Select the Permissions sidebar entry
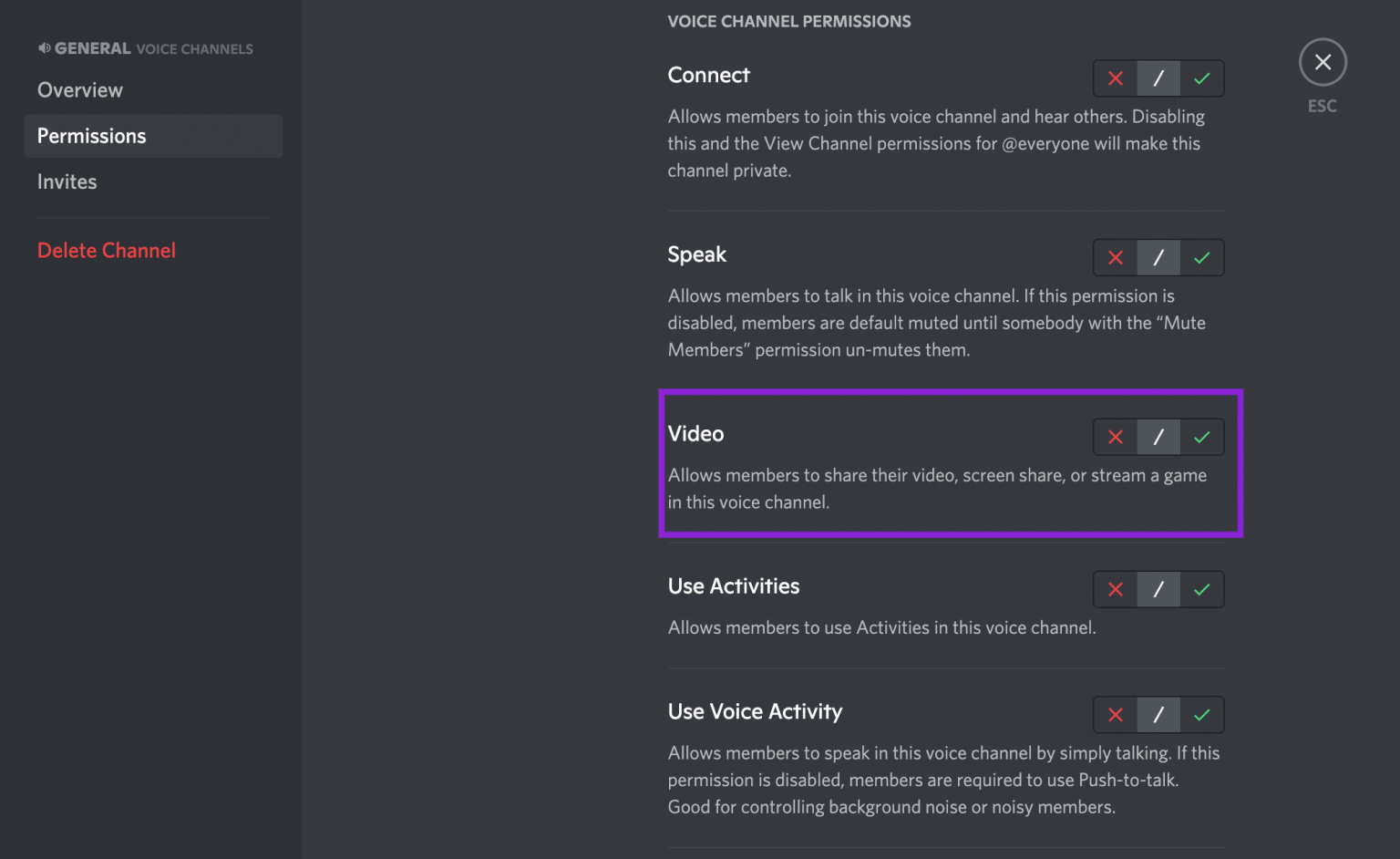The height and width of the screenshot is (859, 1400). [x=91, y=136]
